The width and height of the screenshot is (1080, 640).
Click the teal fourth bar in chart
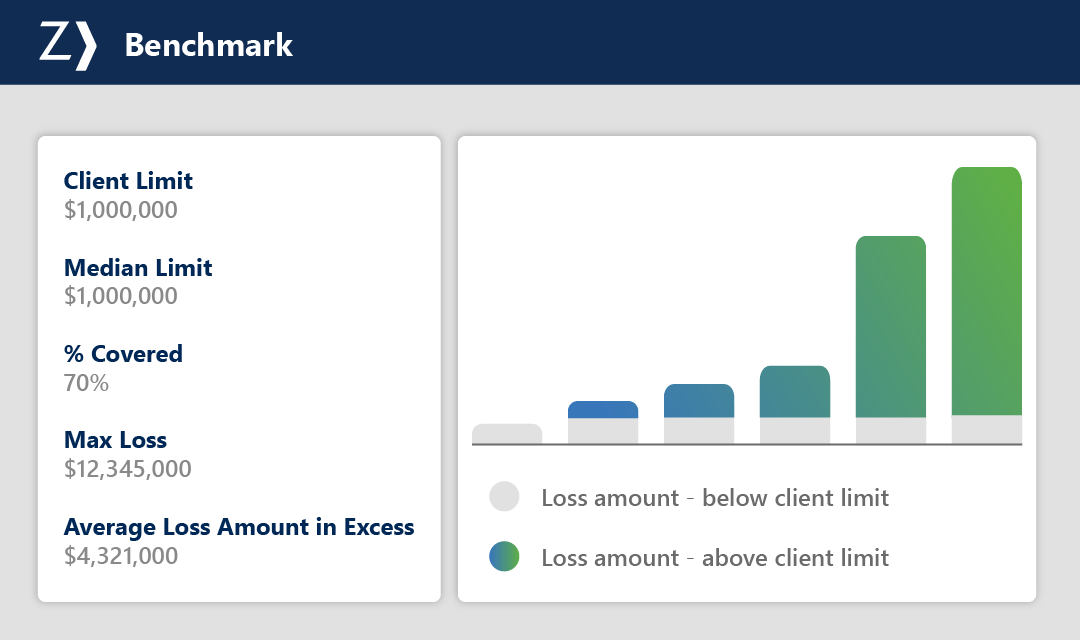pyautogui.click(x=795, y=392)
